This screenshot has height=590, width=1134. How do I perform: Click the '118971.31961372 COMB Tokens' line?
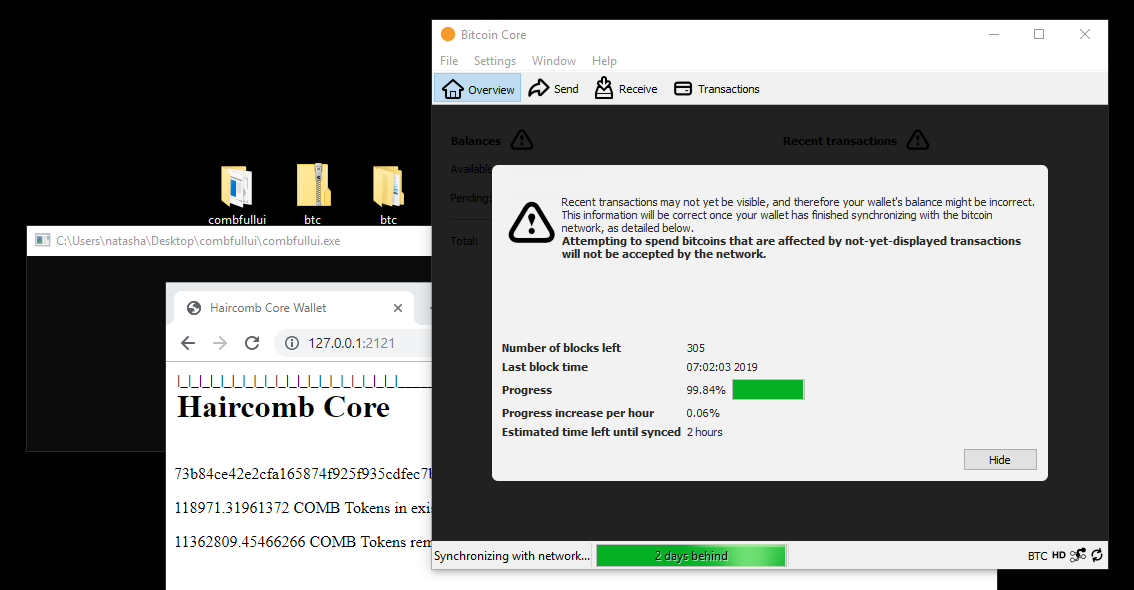coord(303,508)
